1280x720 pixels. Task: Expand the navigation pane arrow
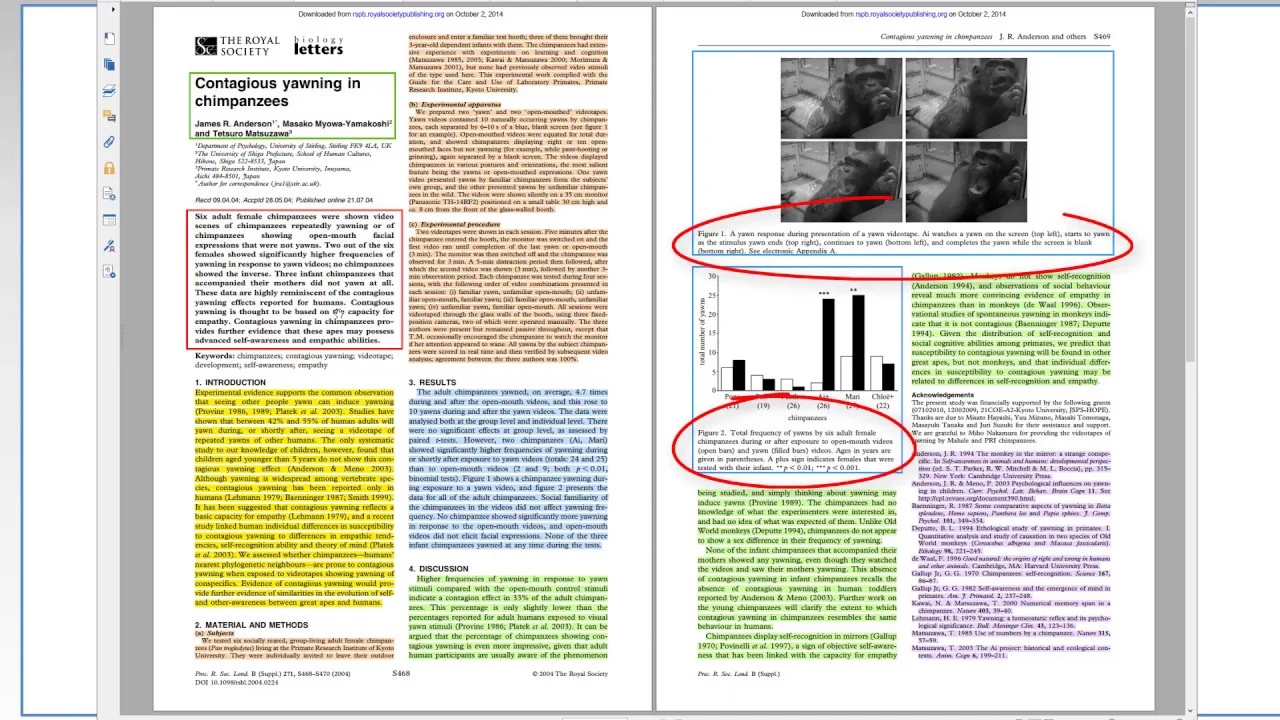(x=113, y=9)
